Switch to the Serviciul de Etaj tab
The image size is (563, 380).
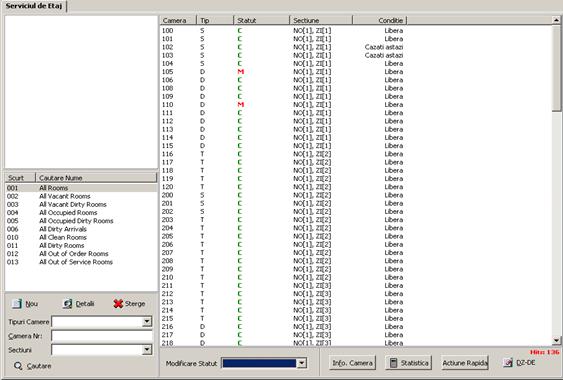click(x=34, y=6)
